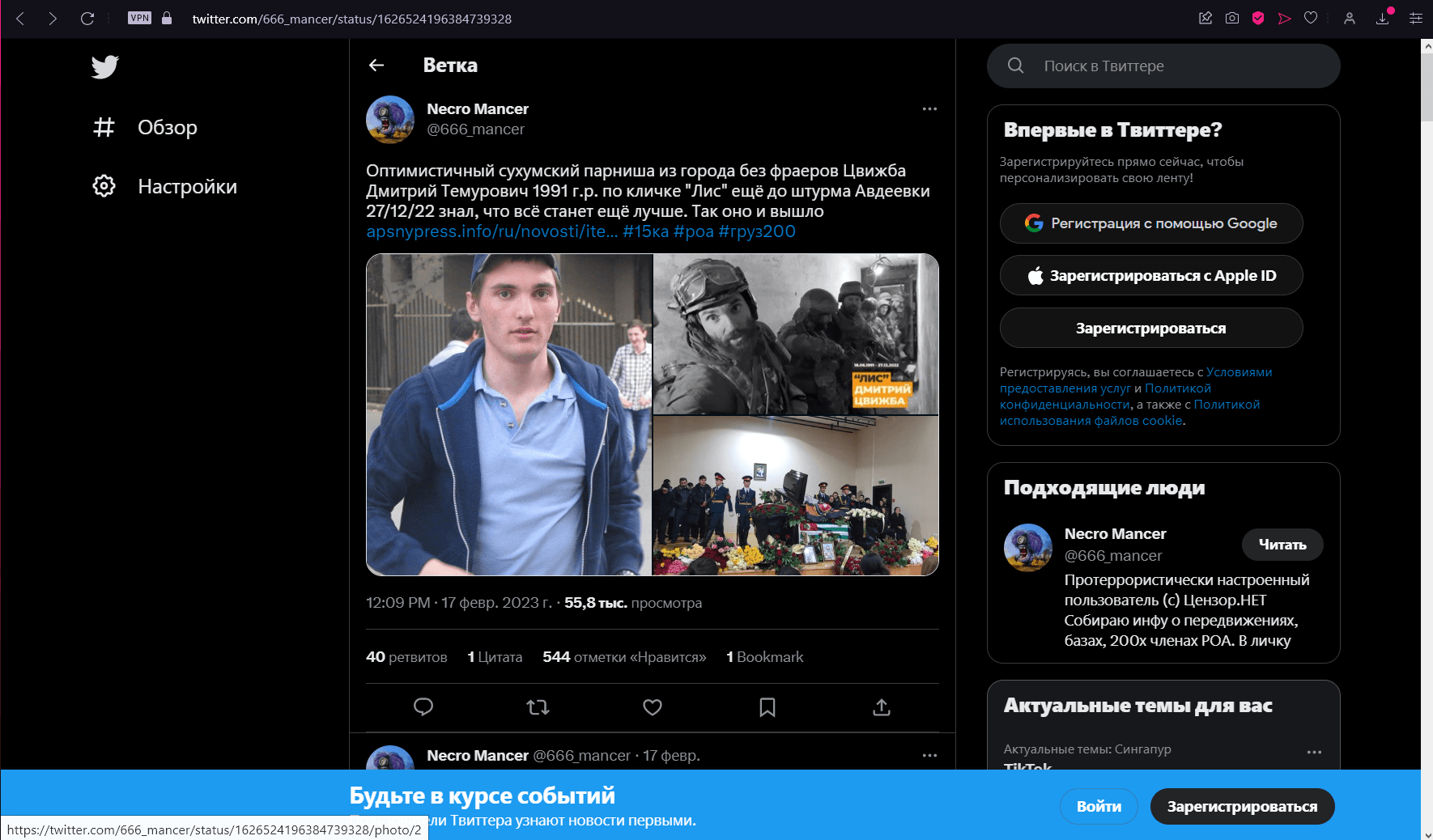The height and width of the screenshot is (840, 1433).
Task: Click the padlock site info icon
Action: click(167, 18)
